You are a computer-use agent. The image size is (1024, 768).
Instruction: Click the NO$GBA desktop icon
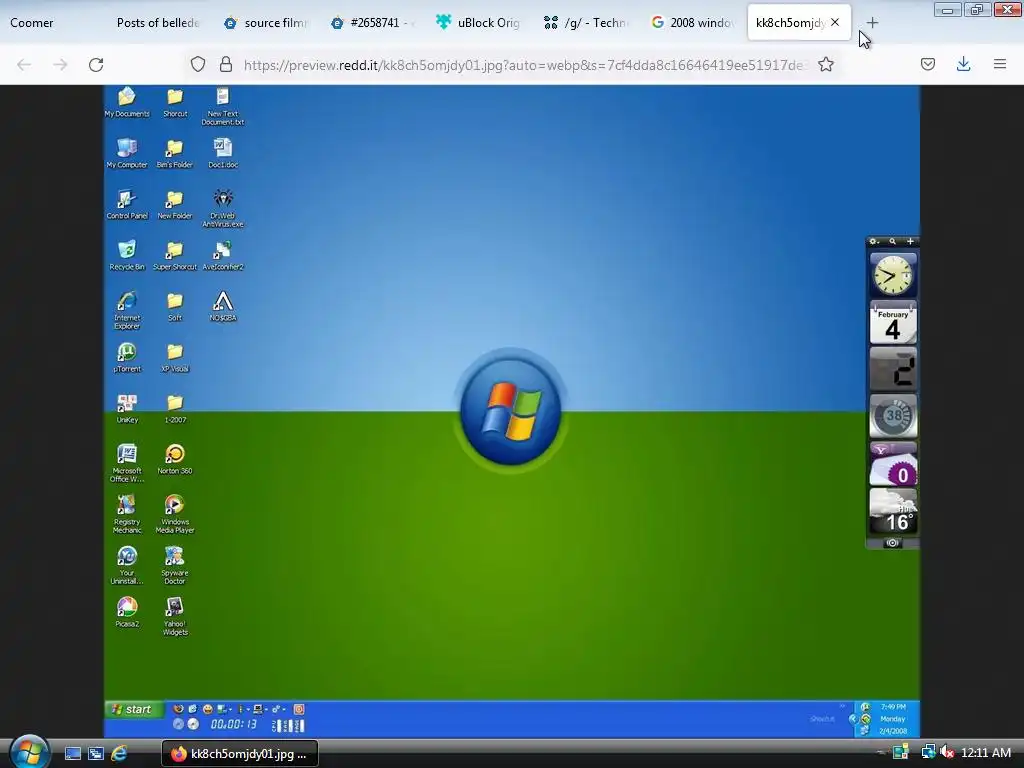pyautogui.click(x=223, y=306)
